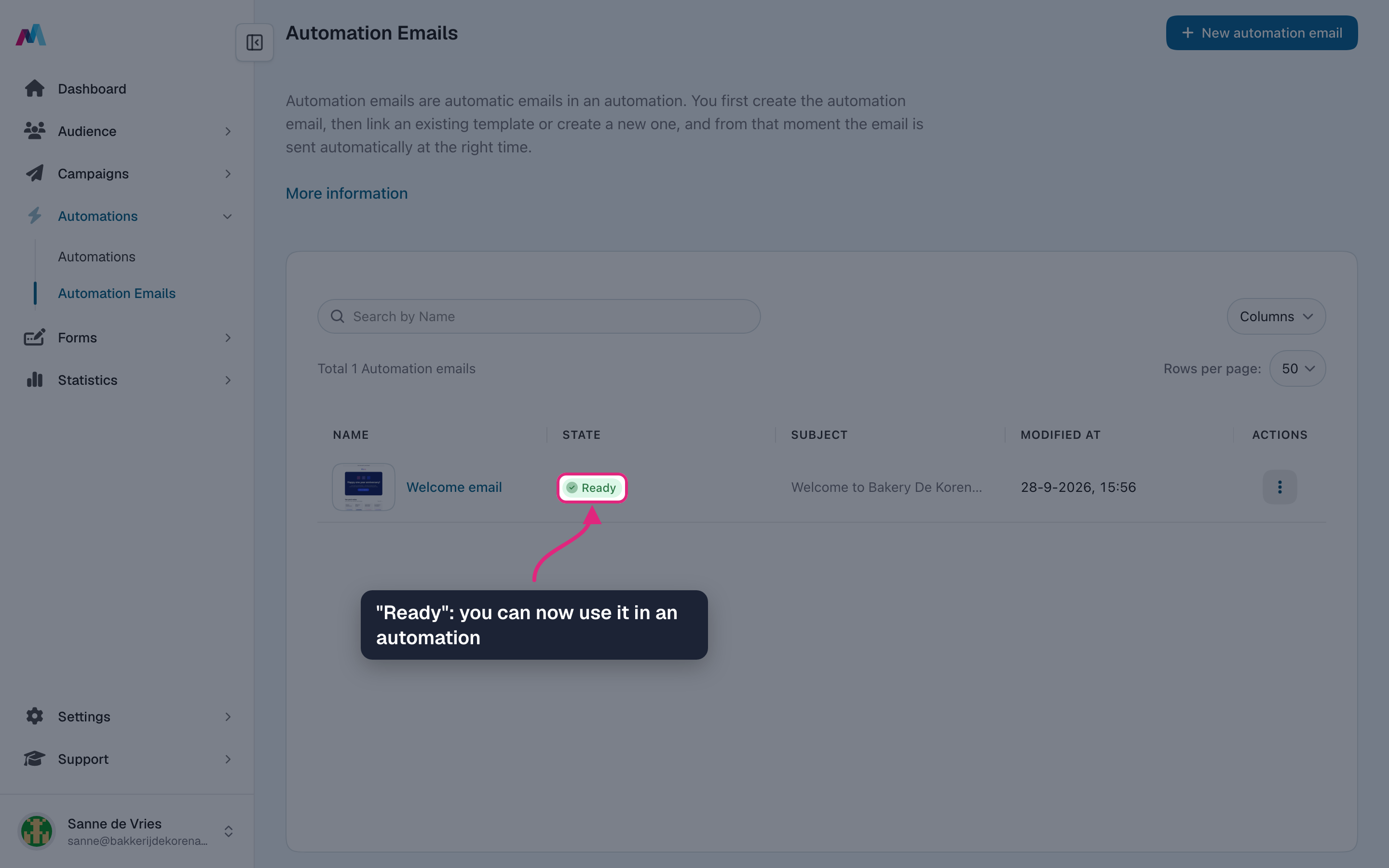This screenshot has height=868, width=1389.
Task: Click the search magnifier icon
Action: coord(338,316)
